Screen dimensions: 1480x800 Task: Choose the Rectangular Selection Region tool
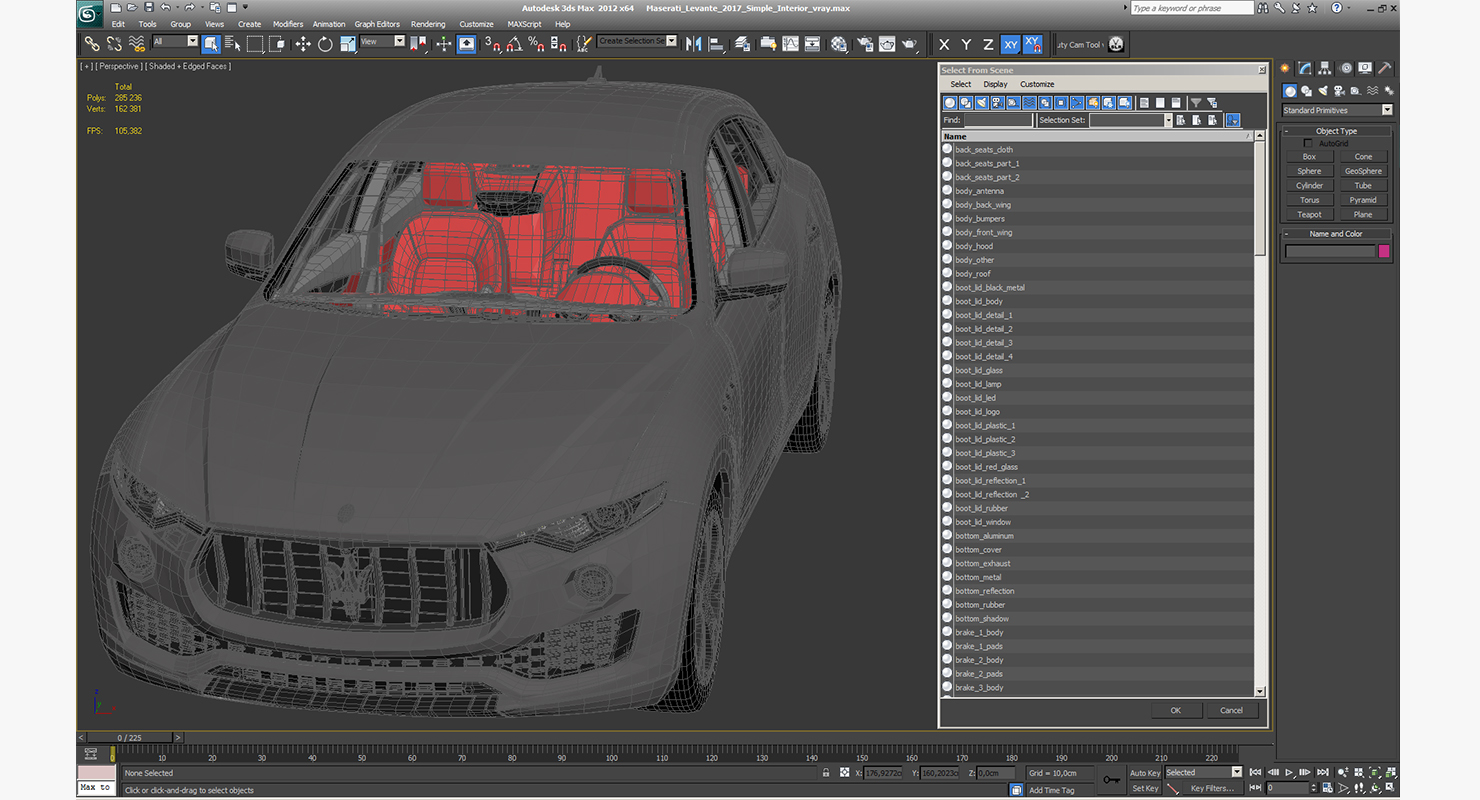pos(255,44)
